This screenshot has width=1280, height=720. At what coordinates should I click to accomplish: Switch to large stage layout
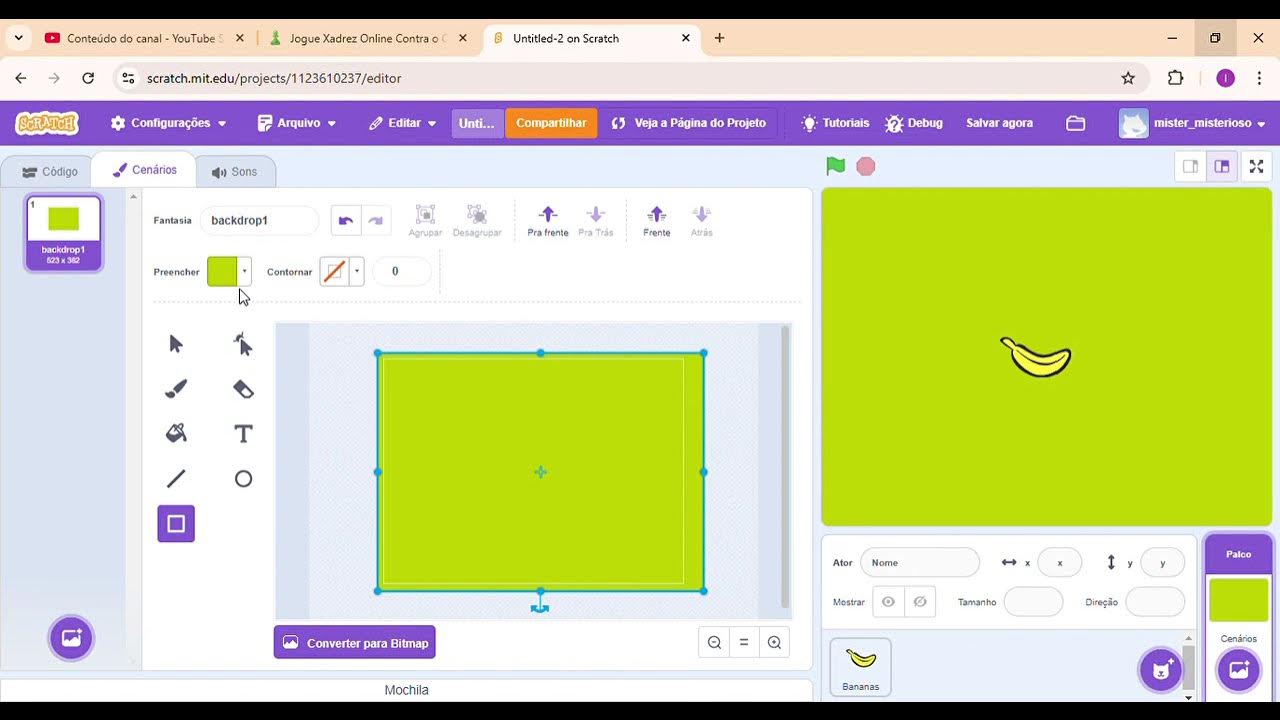click(1222, 167)
